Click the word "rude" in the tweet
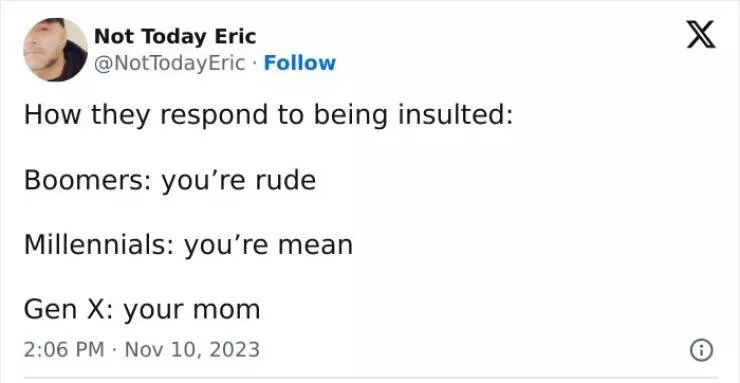740x383 pixels. pos(286,180)
